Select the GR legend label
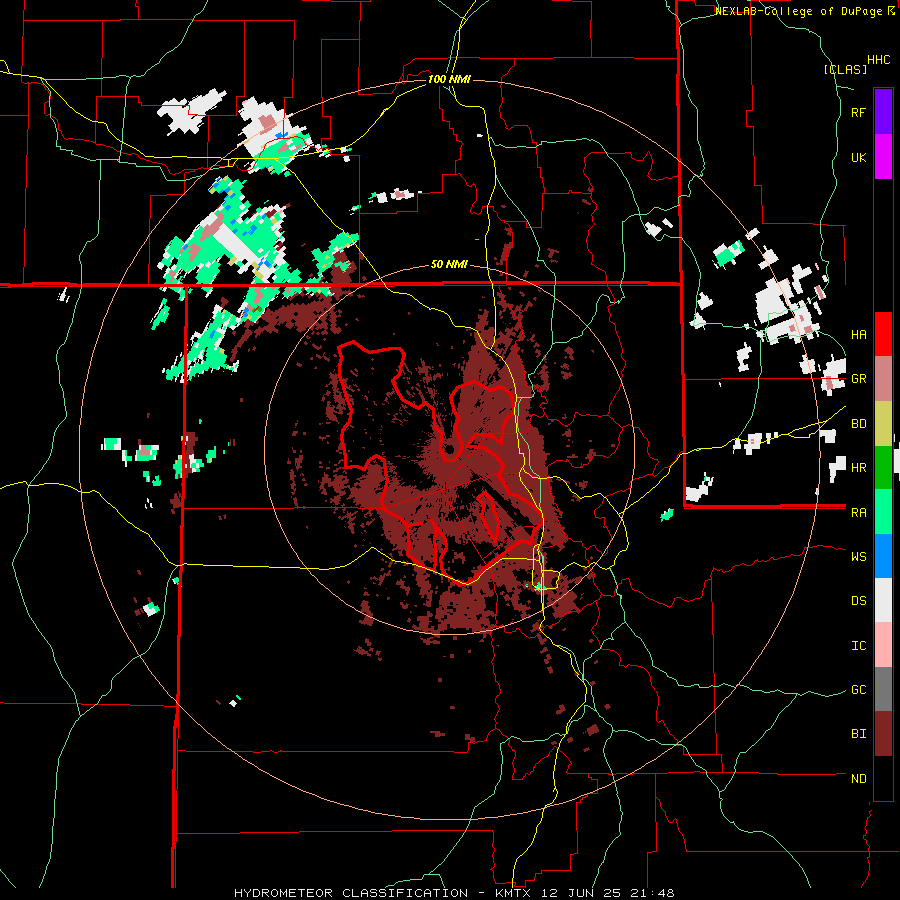This screenshot has width=900, height=900. (x=858, y=379)
